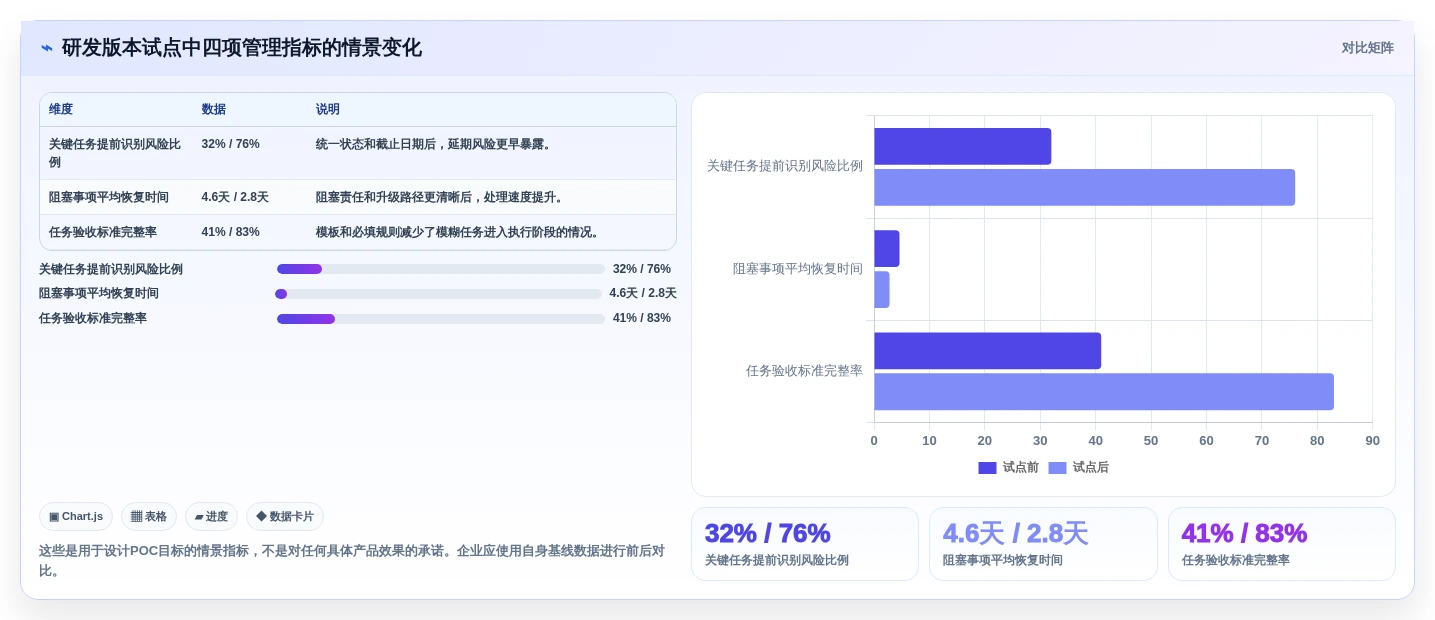The width and height of the screenshot is (1435, 620).
Task: Click x-axis tick label 90
Action: point(1372,441)
